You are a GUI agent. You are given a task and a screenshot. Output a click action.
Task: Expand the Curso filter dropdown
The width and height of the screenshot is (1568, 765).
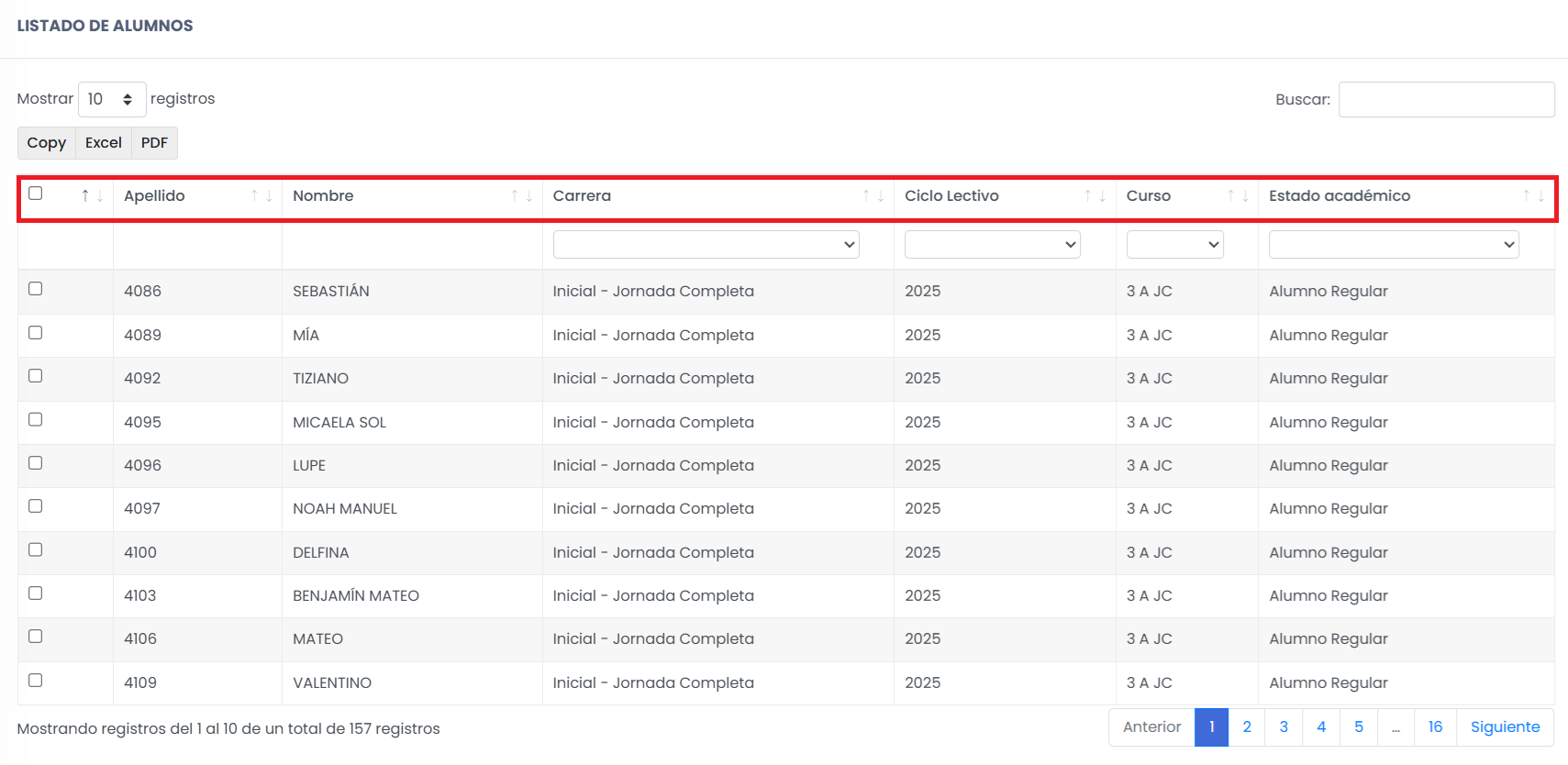(1174, 245)
